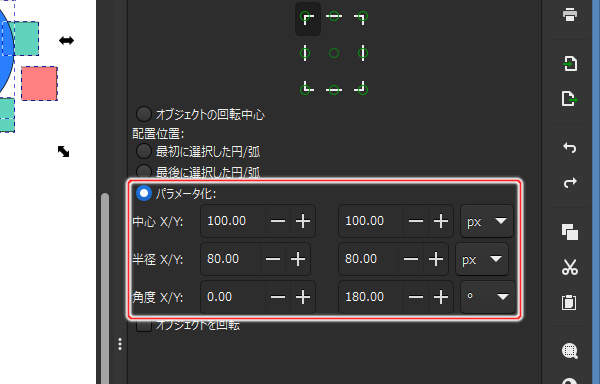
Task: Decrease 角度 end value 180.00
Action: pyautogui.click(x=416, y=297)
